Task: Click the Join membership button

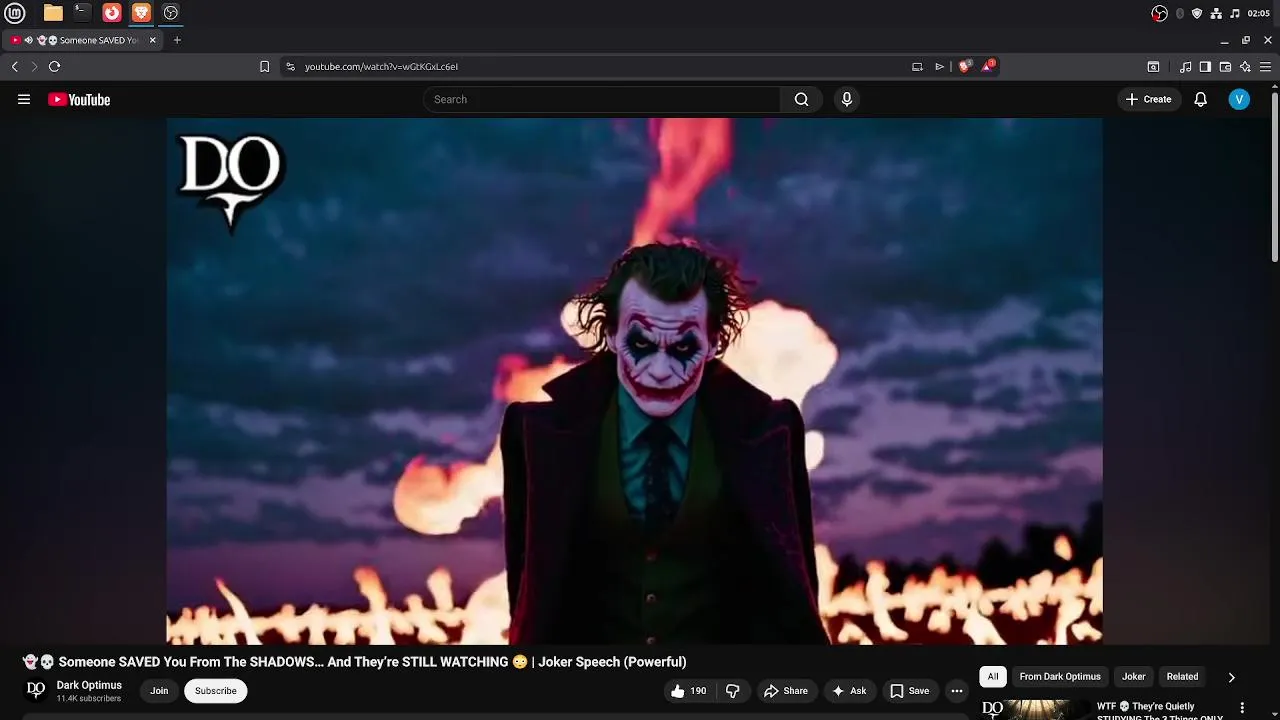Action: (159, 691)
